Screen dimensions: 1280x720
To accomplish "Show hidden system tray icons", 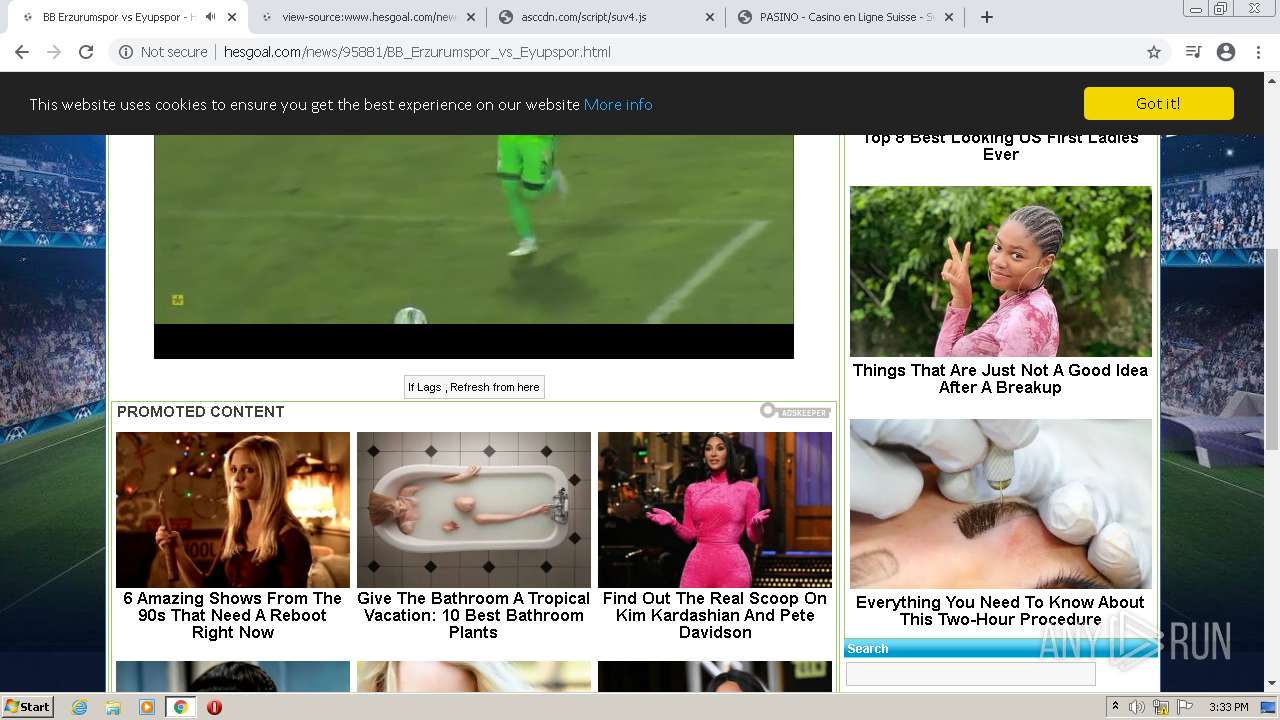I will pyautogui.click(x=1116, y=707).
